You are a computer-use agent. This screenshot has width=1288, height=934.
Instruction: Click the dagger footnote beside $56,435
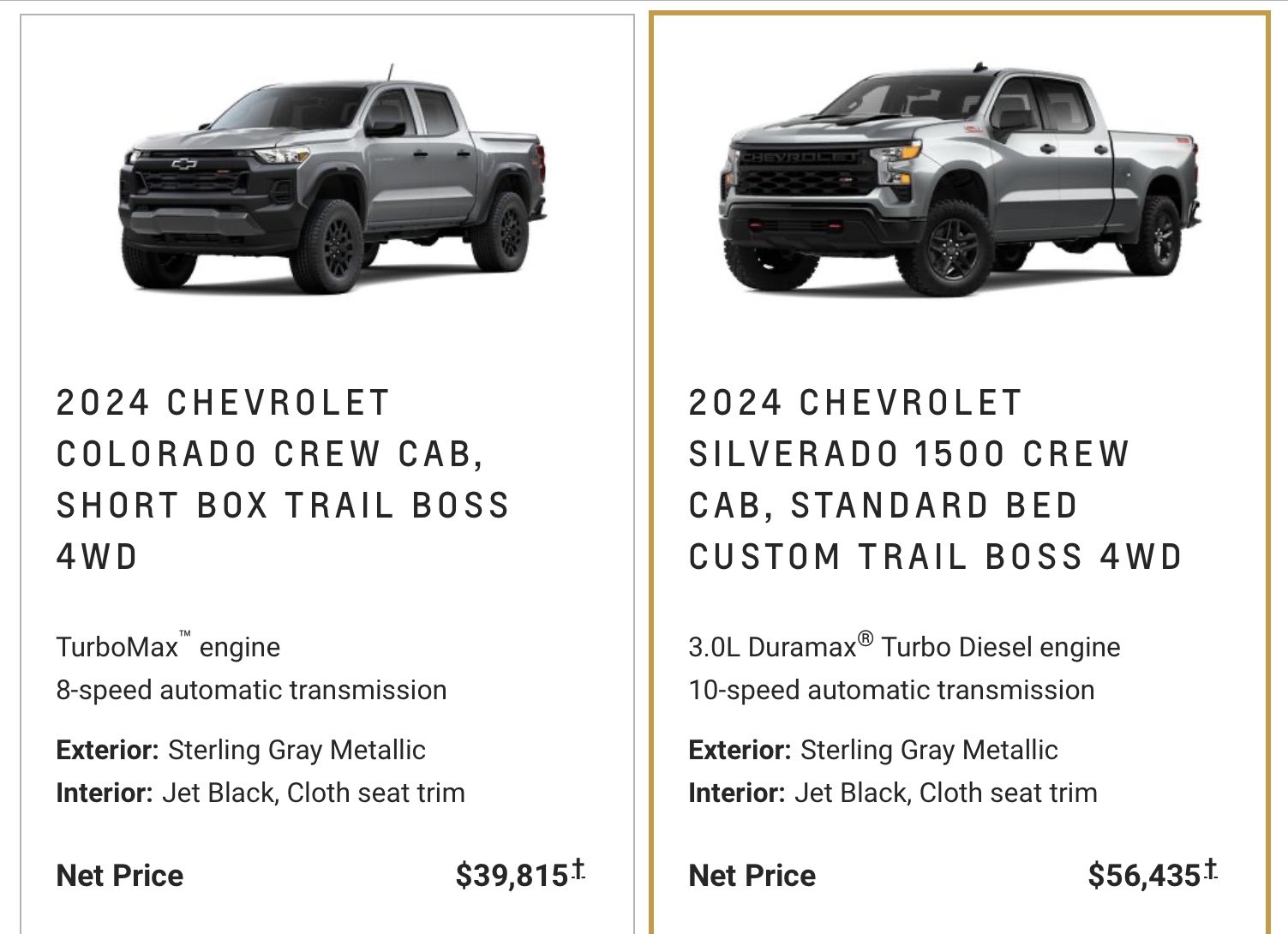[1210, 869]
